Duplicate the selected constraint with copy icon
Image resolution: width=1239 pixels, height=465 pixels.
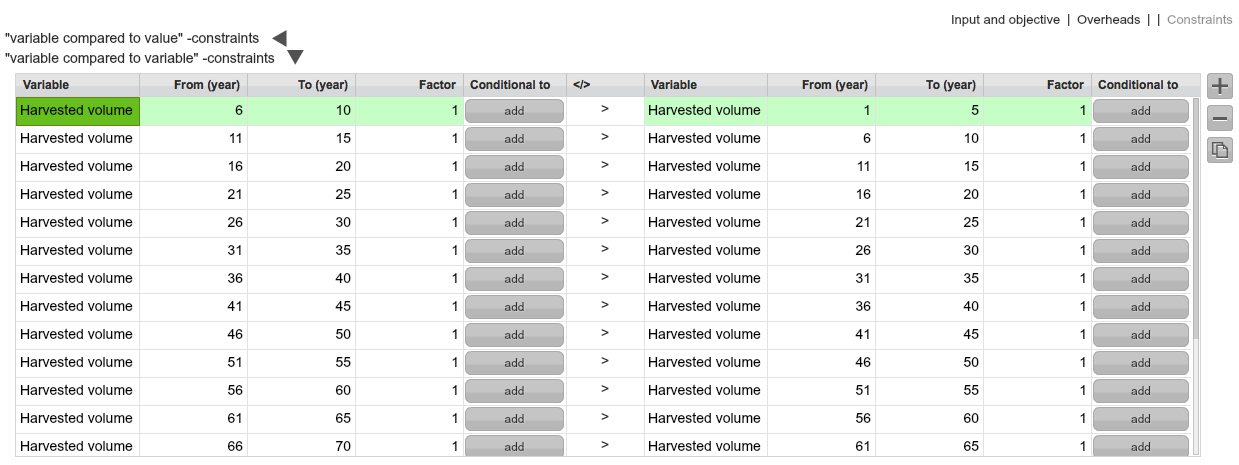(x=1219, y=150)
